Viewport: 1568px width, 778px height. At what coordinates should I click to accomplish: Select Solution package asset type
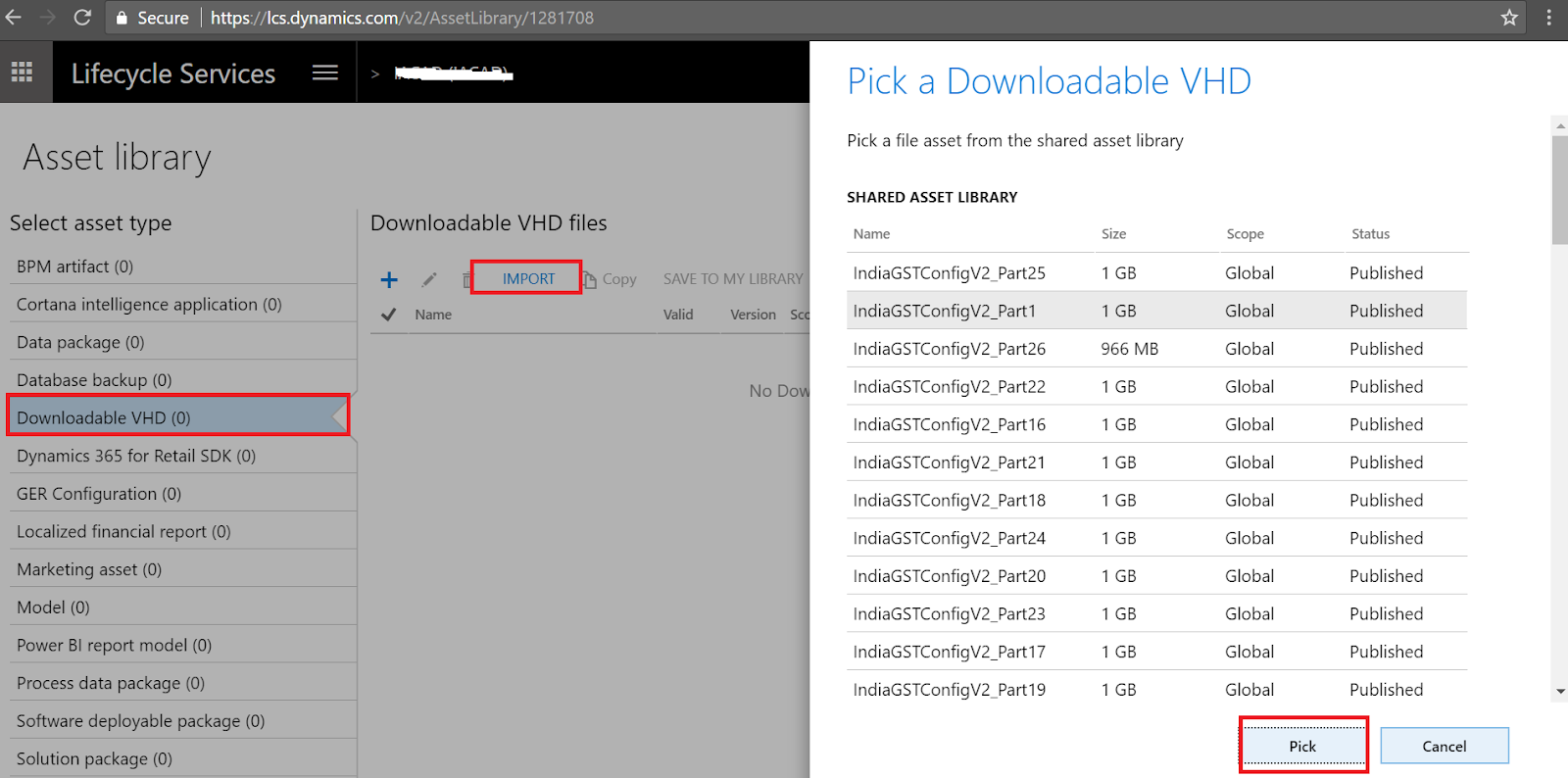182,758
